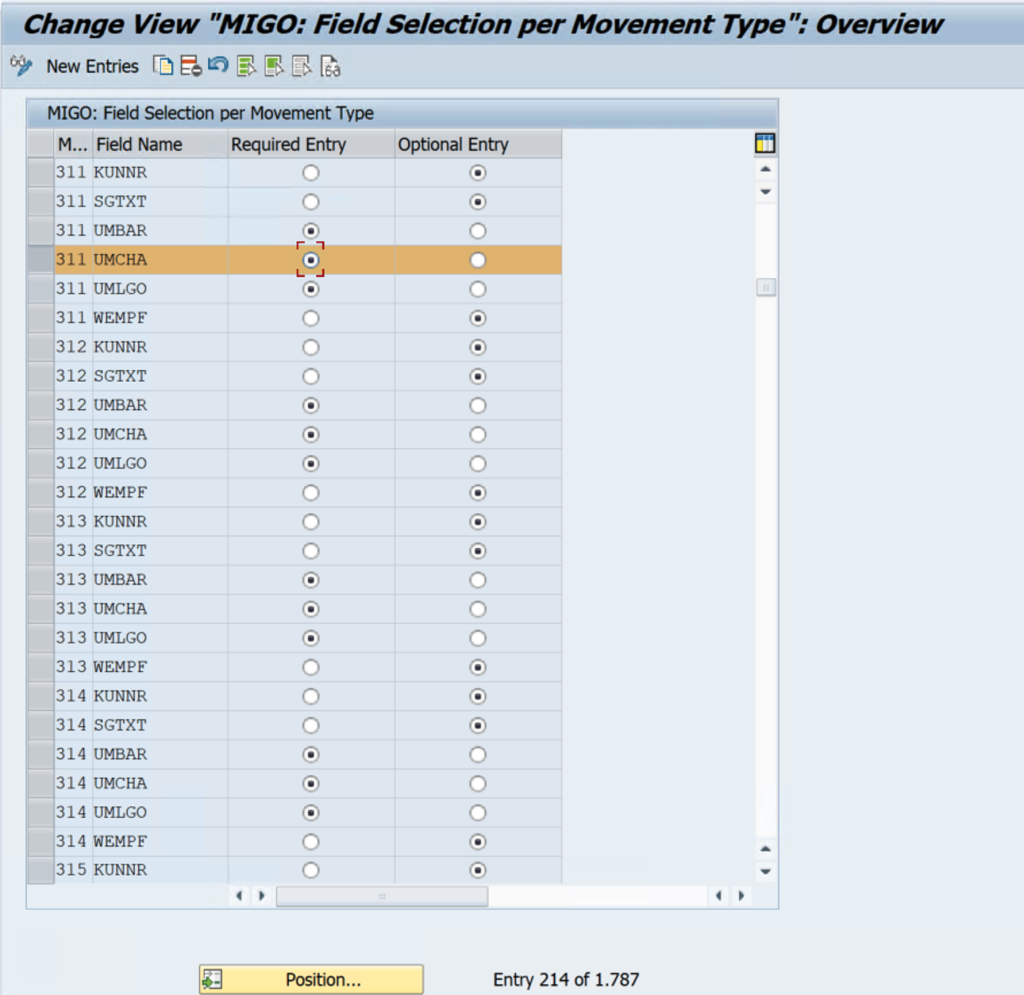Click the Select Block icon
This screenshot has width=1024, height=995.
[x=274, y=66]
